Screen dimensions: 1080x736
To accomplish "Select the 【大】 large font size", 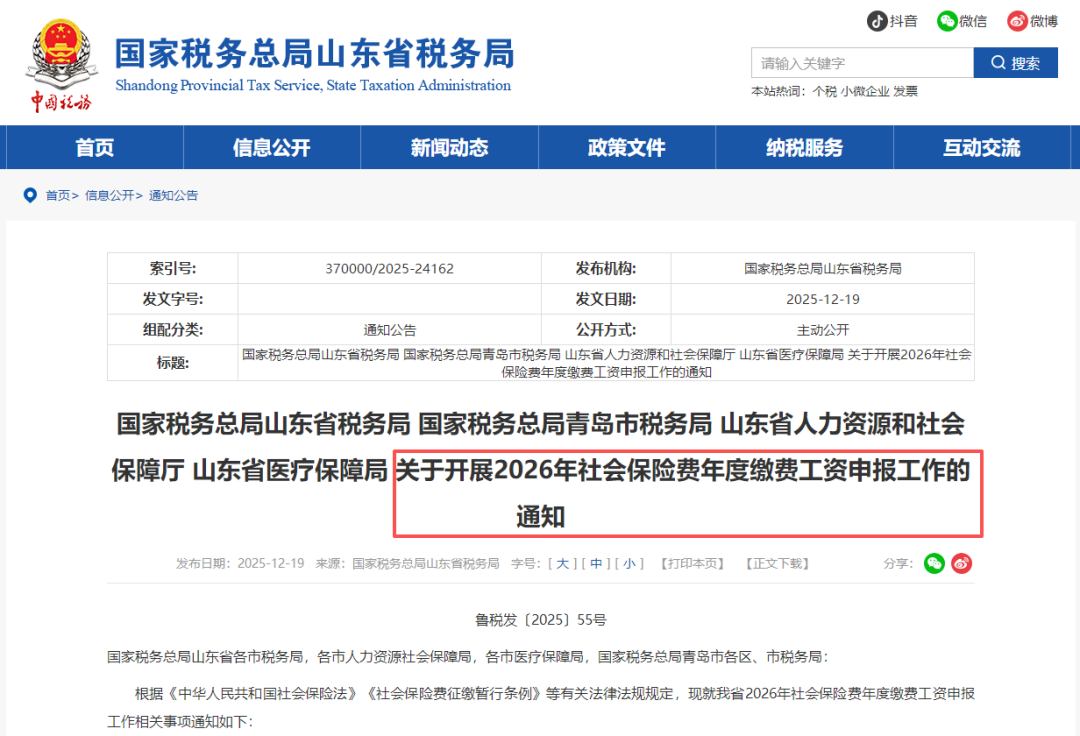I will (562, 563).
